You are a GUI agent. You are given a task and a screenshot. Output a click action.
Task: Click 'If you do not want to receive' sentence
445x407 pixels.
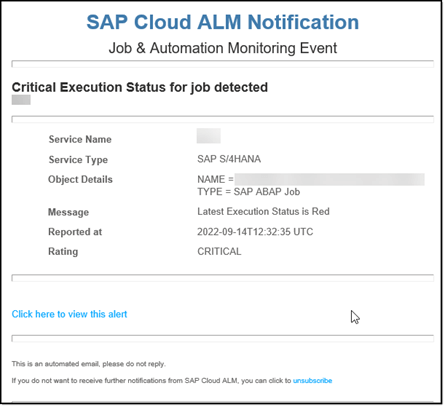click(x=172, y=380)
